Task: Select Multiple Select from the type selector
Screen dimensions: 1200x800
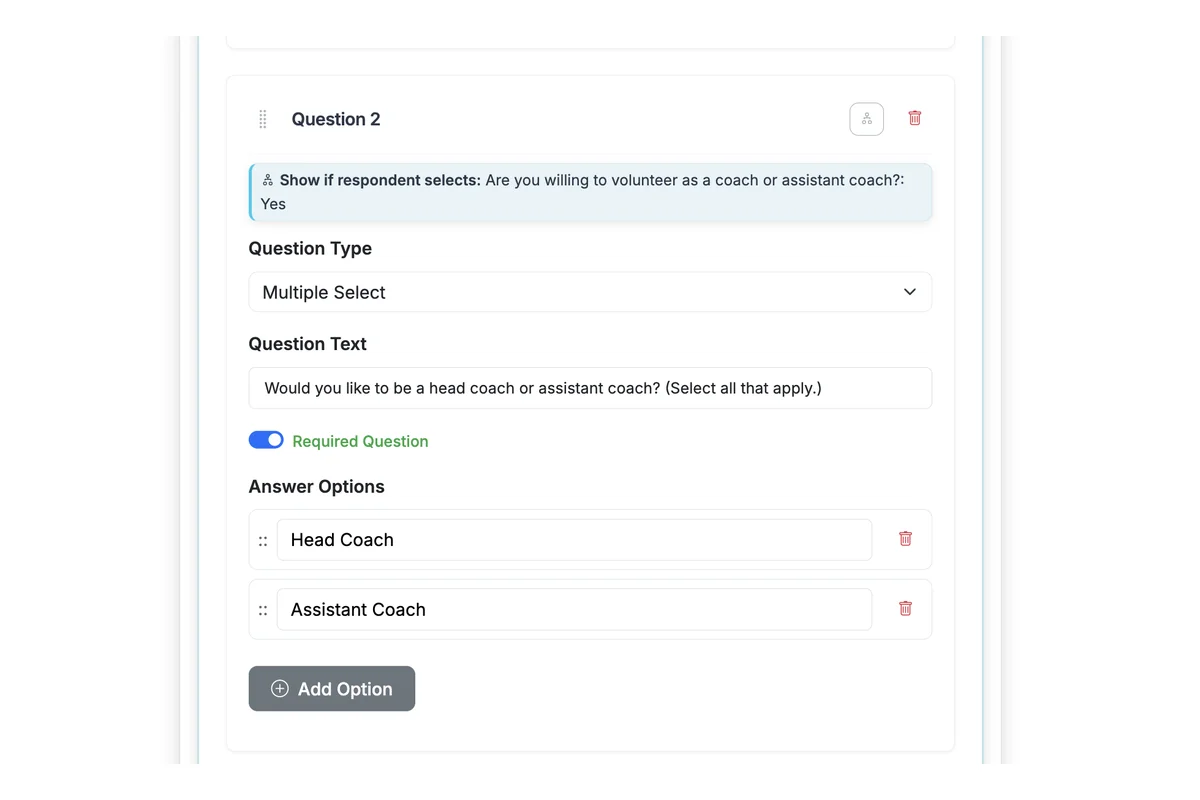Action: pos(590,292)
